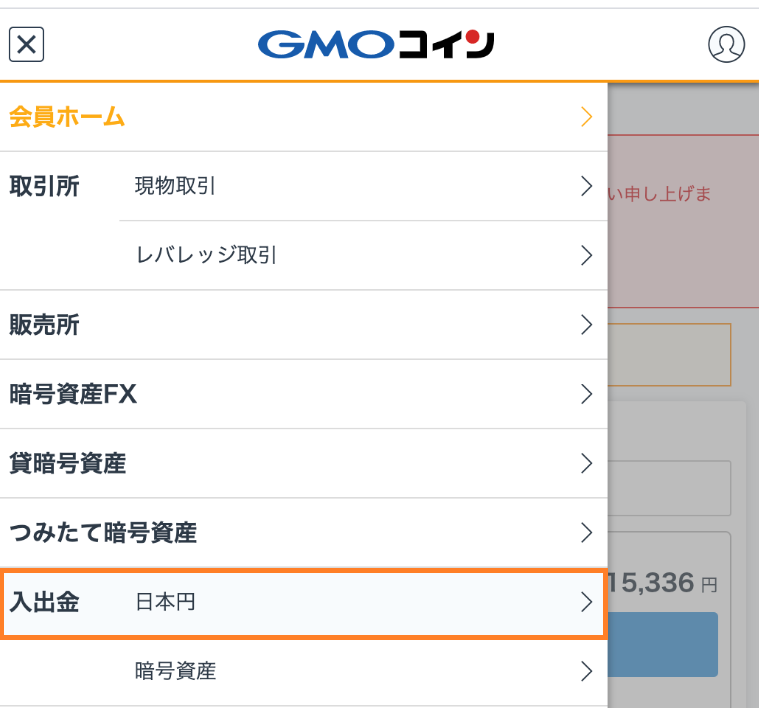Viewport: 766px width, 713px height.
Task: Close the side menu with X icon
Action: point(27,44)
